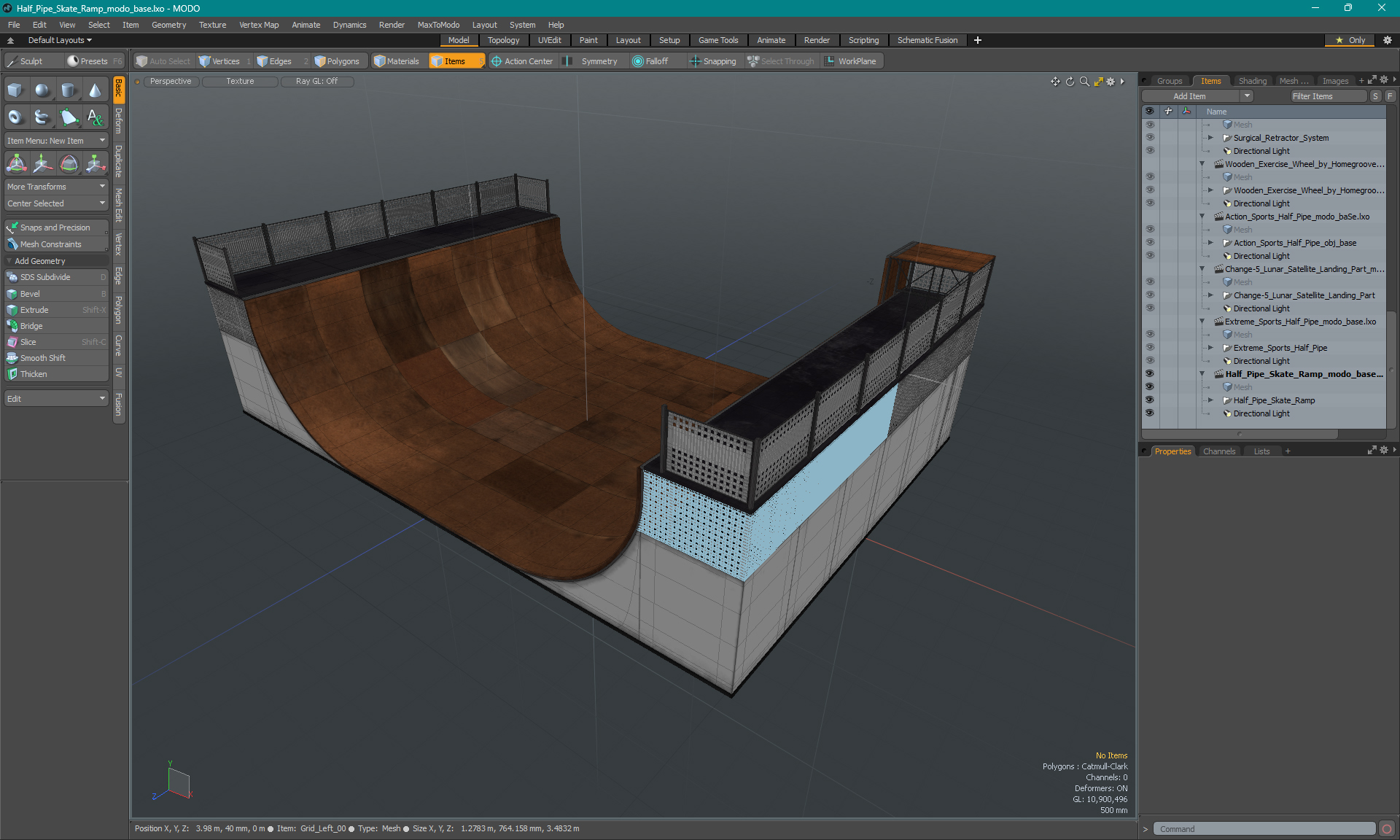Toggle the Only star option

[1350, 40]
